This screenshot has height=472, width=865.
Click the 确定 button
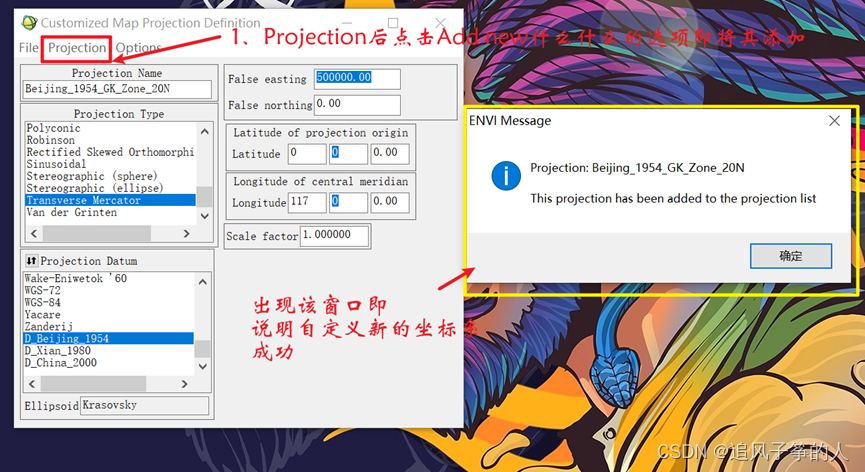[x=791, y=256]
